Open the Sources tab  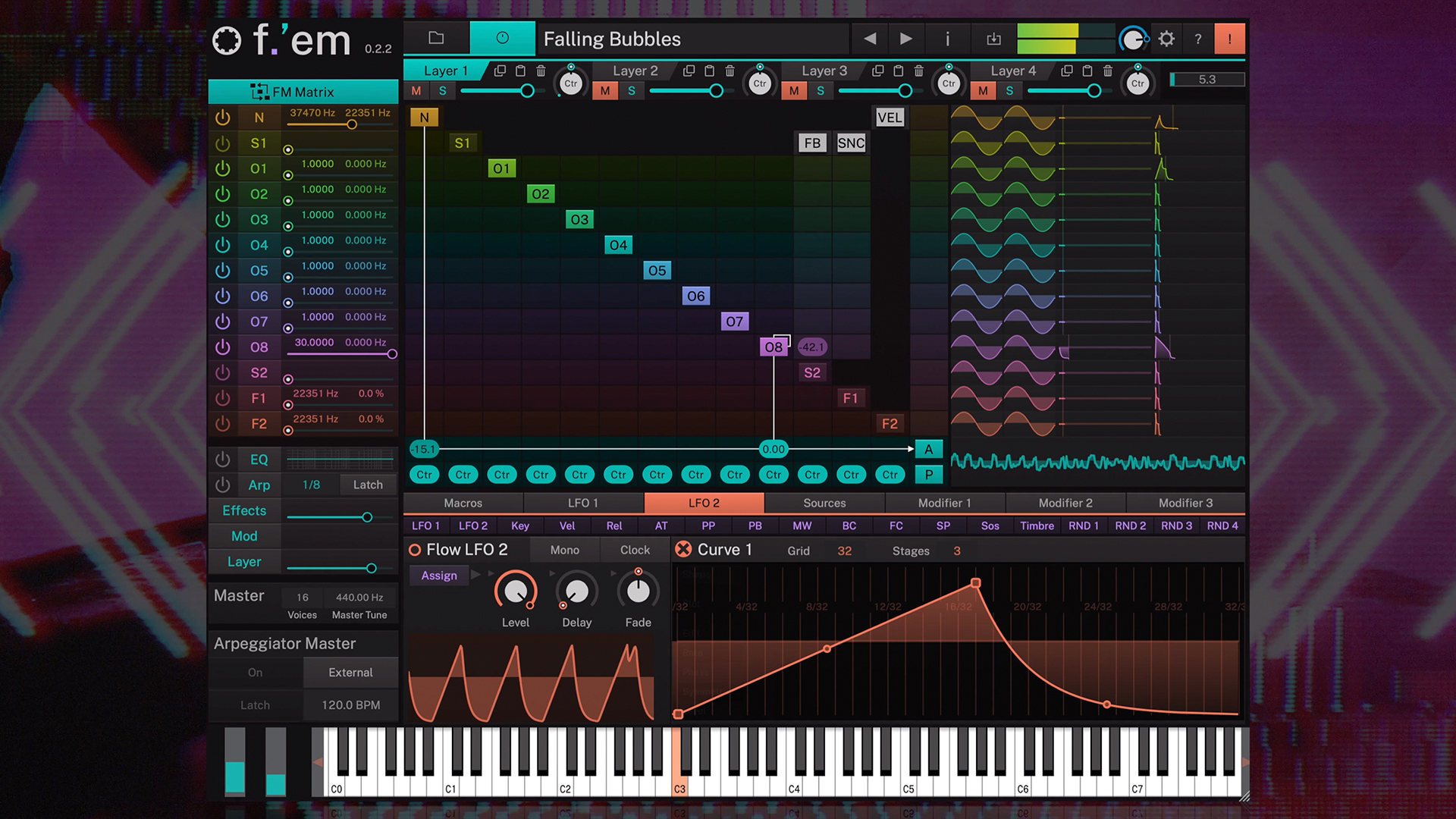click(x=824, y=503)
